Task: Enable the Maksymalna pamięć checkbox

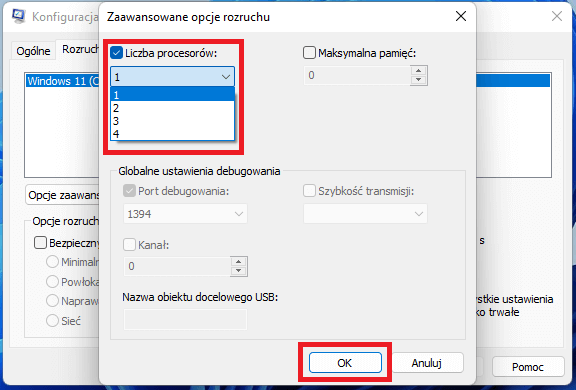Action: pyautogui.click(x=309, y=53)
